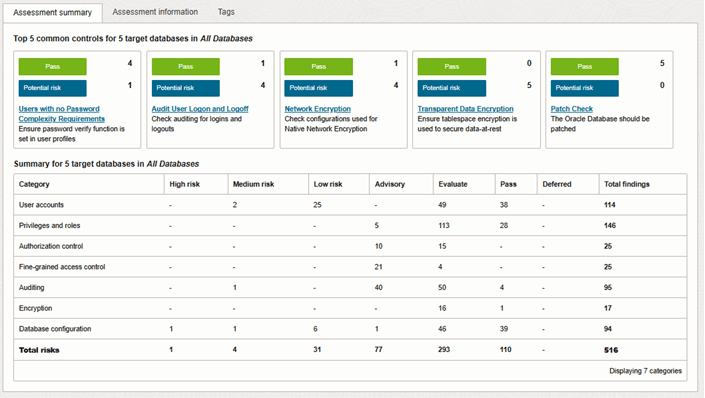Click the Total findings column header

[643, 184]
